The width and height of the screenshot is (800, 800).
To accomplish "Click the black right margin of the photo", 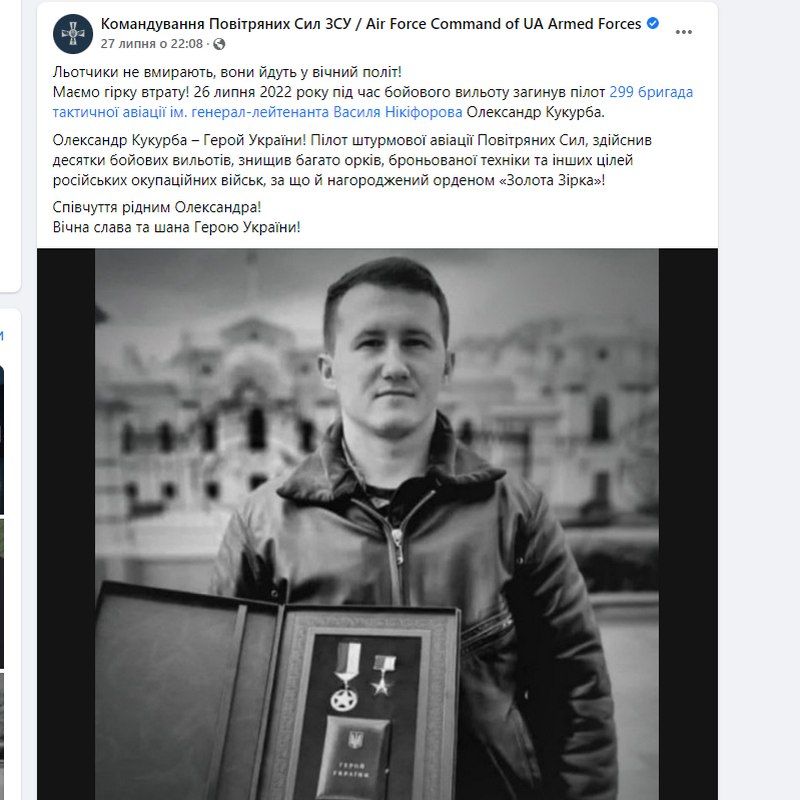I will click(x=688, y=524).
